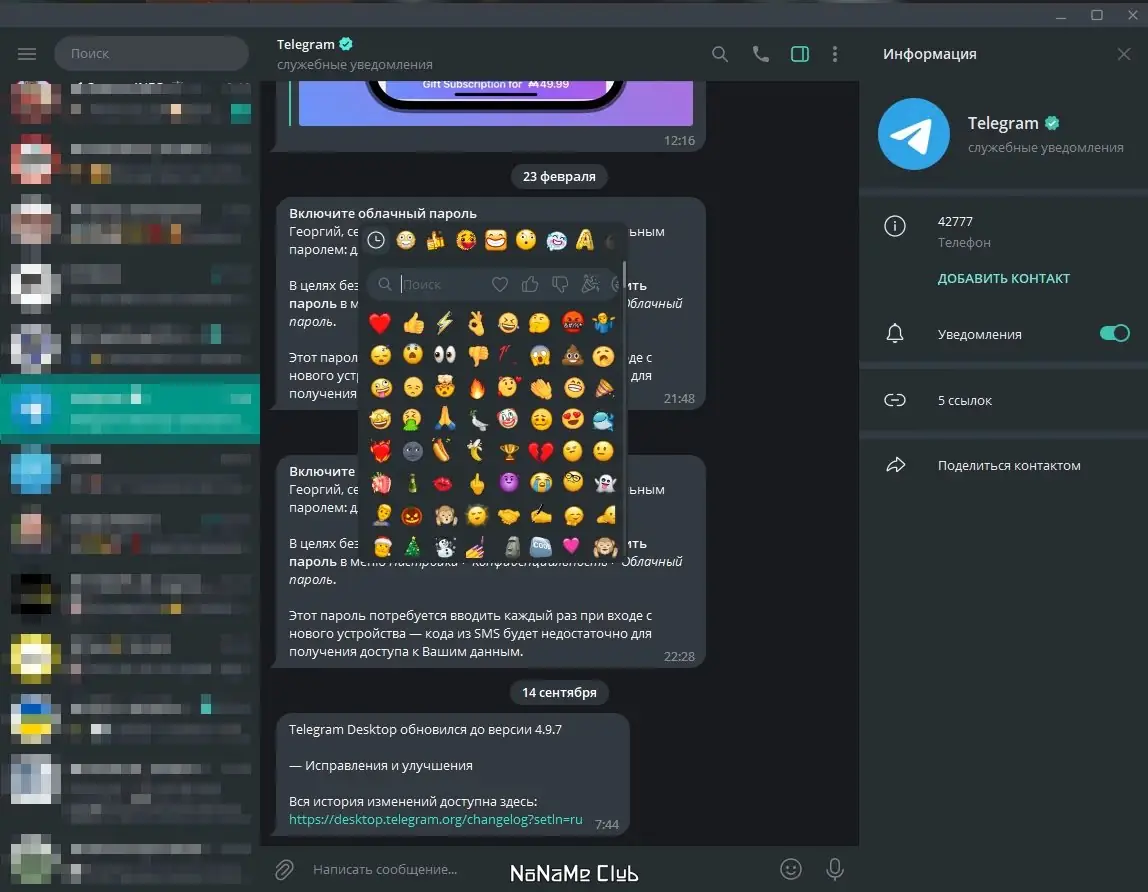1148x892 pixels.
Task: React with the eyes emoji
Action: (444, 355)
